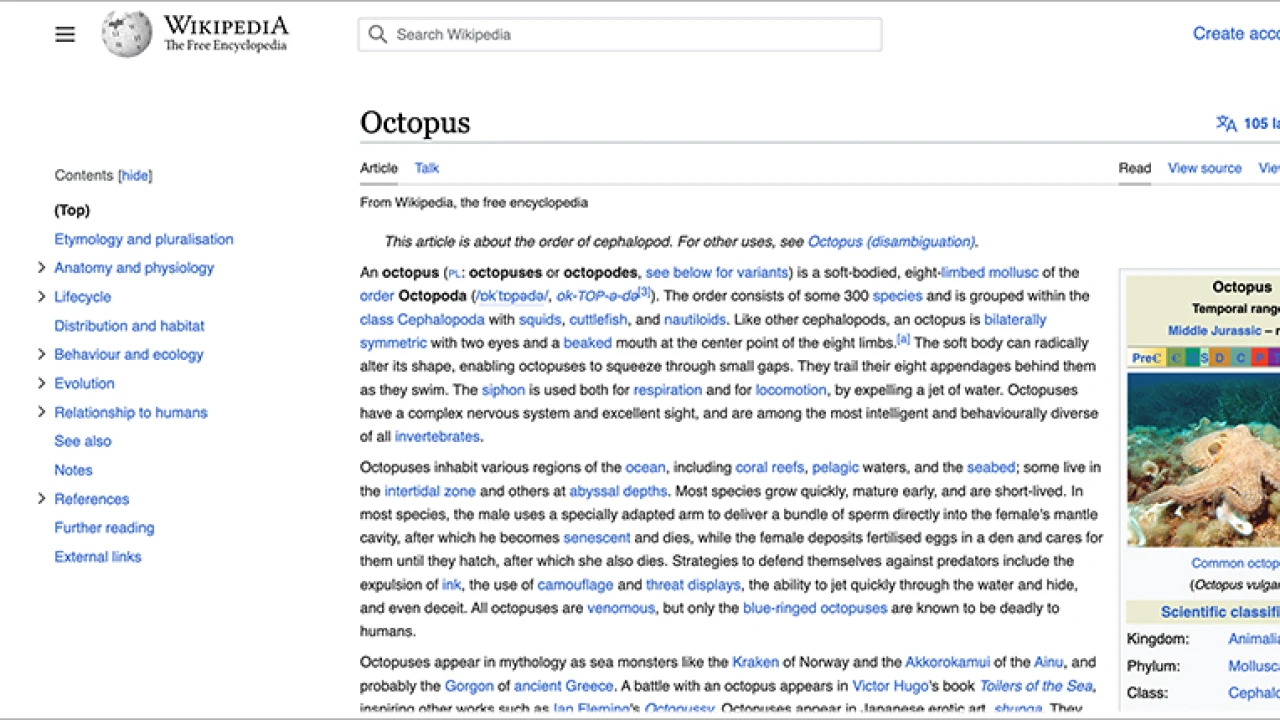Viewport: 1280px width, 720px height.
Task: Click the Wikipedia globe logo
Action: click(126, 33)
